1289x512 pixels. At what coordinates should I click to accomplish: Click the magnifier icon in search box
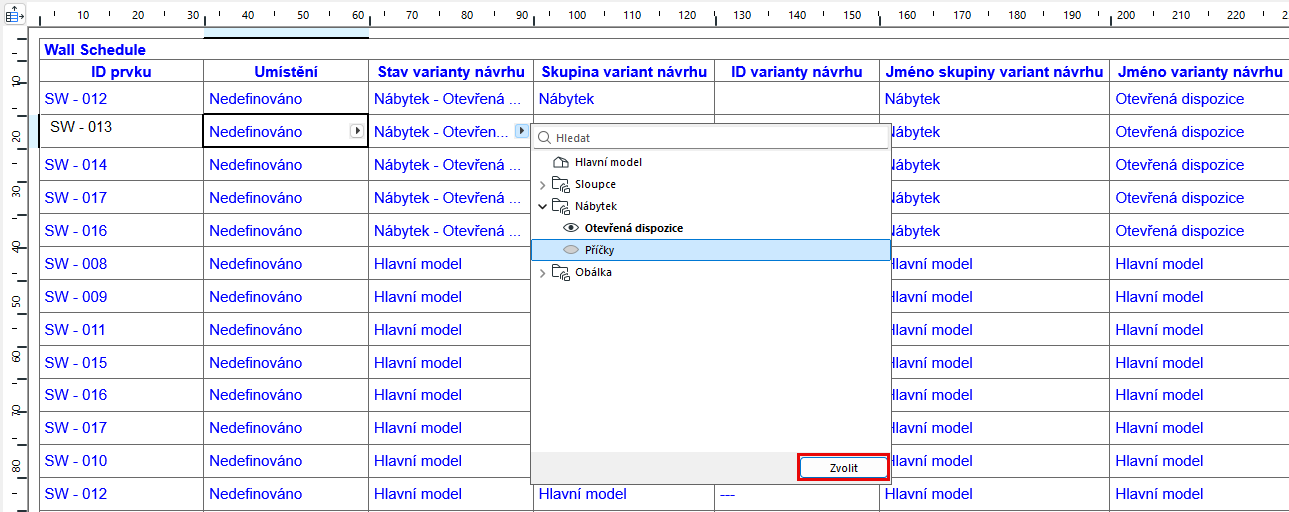(x=543, y=139)
